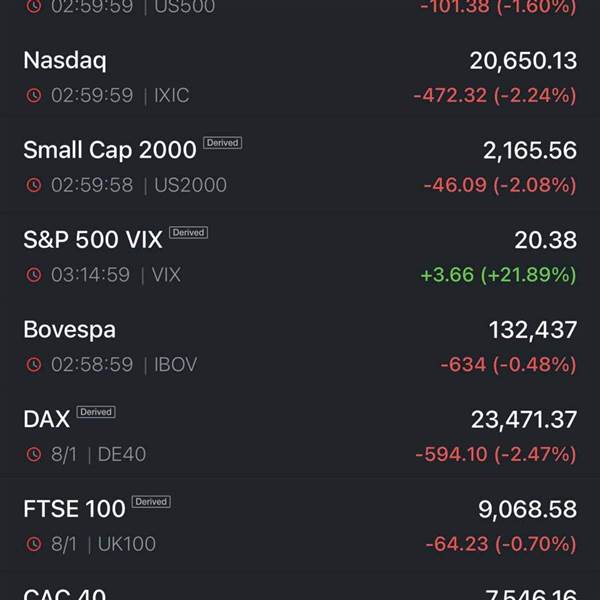
Task: Click the clock icon in DAX row
Action: coord(34,454)
